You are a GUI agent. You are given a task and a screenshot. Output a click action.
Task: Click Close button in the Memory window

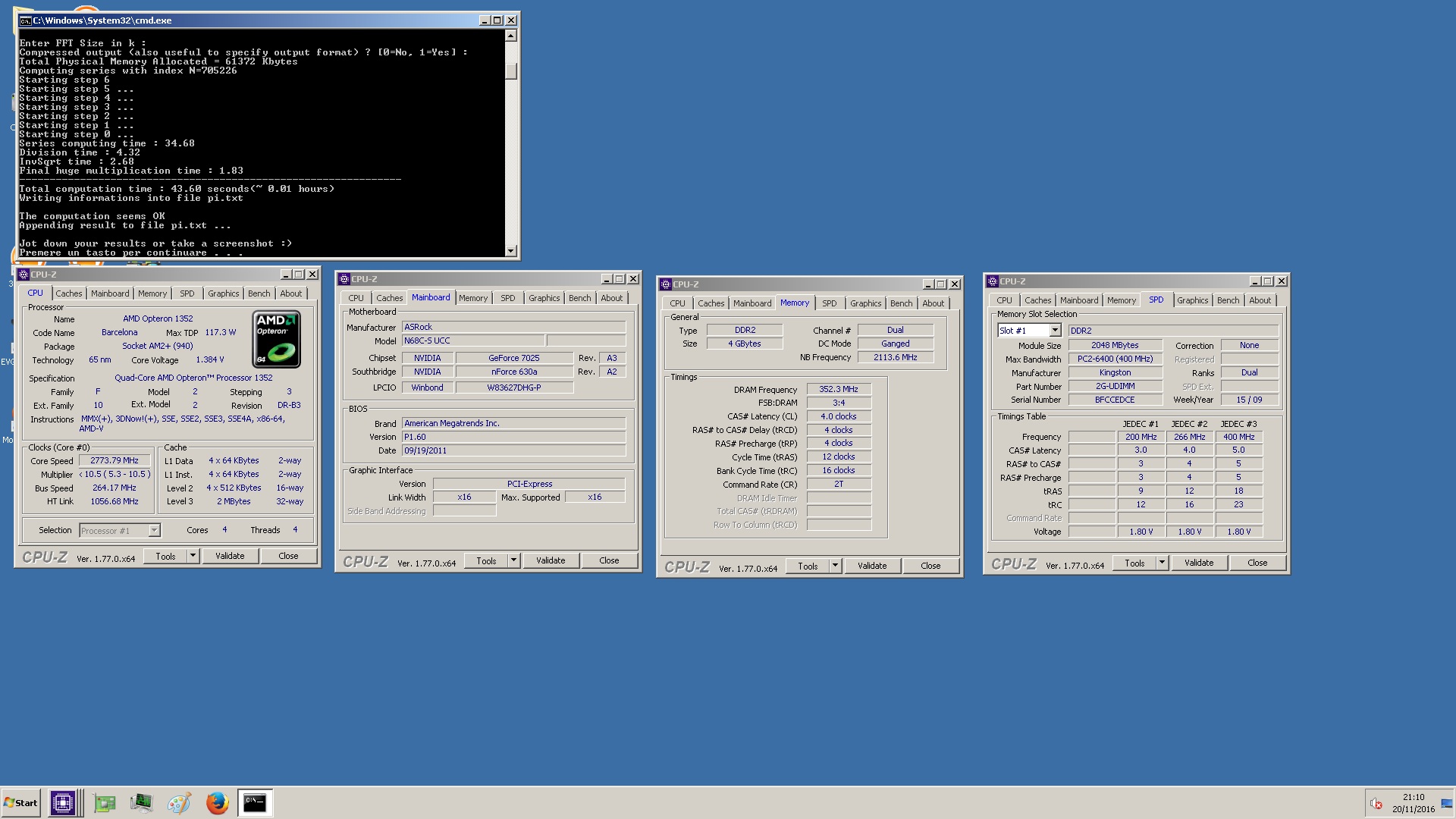930,566
